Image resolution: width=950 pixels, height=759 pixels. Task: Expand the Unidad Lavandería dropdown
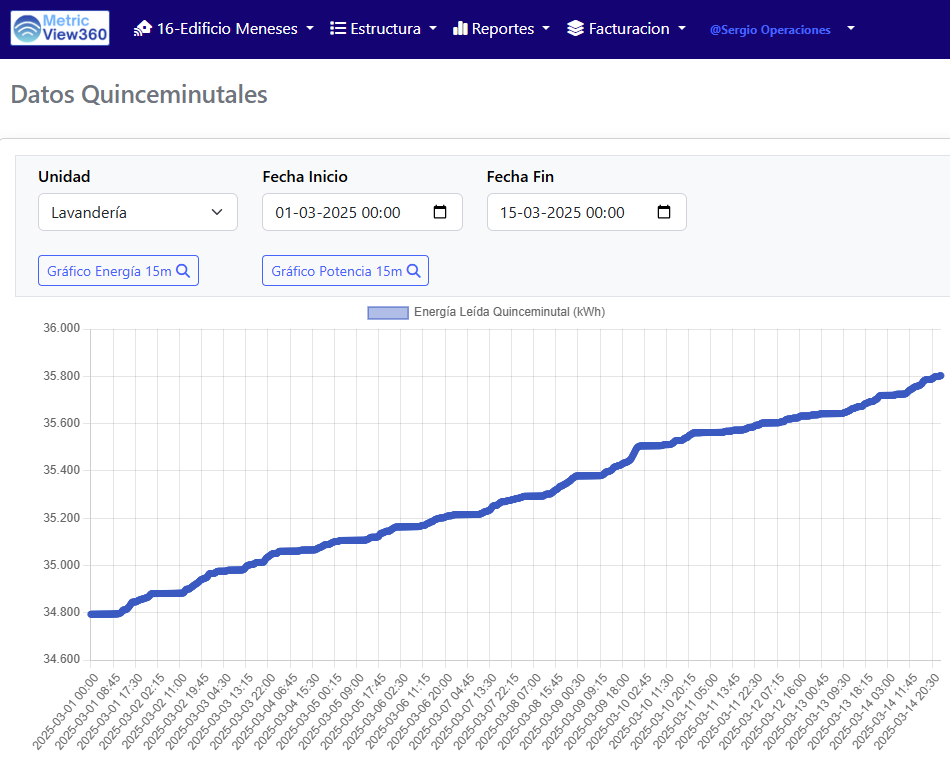pyautogui.click(x=138, y=212)
